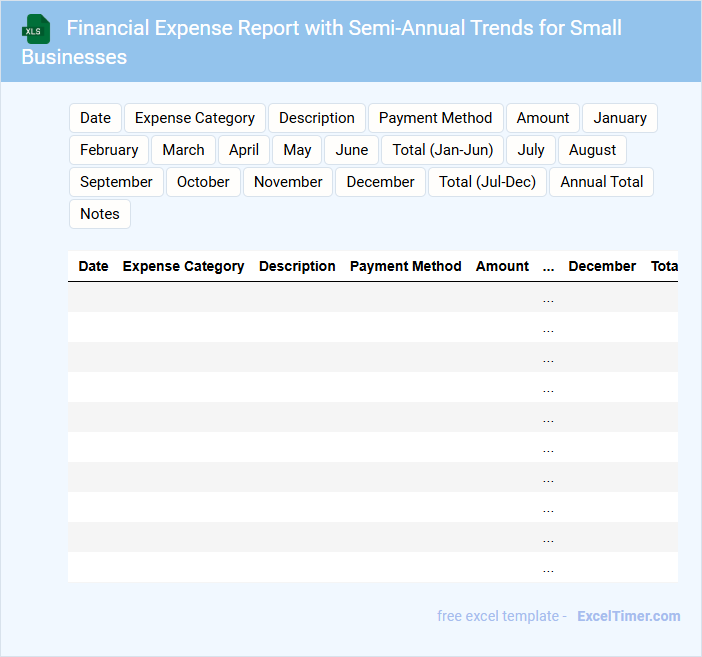
Task: Select the Date tag chip
Action: [x=95, y=118]
